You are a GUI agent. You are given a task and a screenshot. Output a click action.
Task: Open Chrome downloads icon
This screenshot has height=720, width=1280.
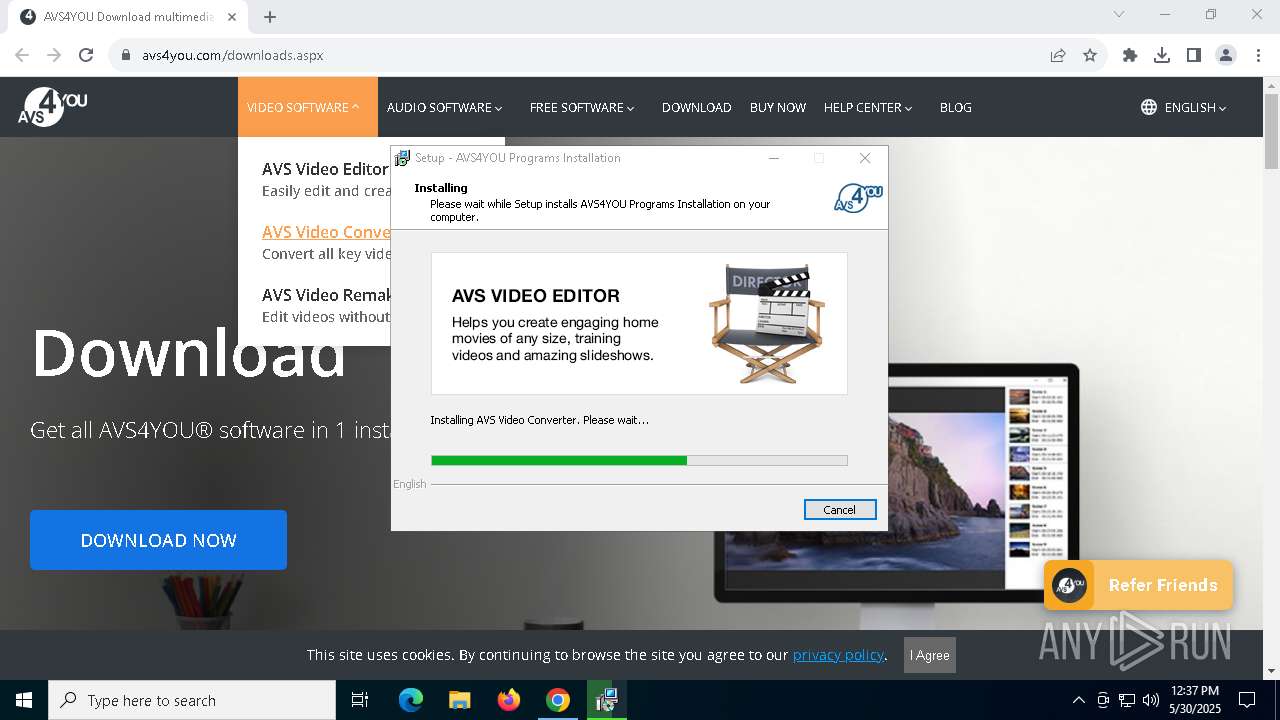(x=1162, y=55)
